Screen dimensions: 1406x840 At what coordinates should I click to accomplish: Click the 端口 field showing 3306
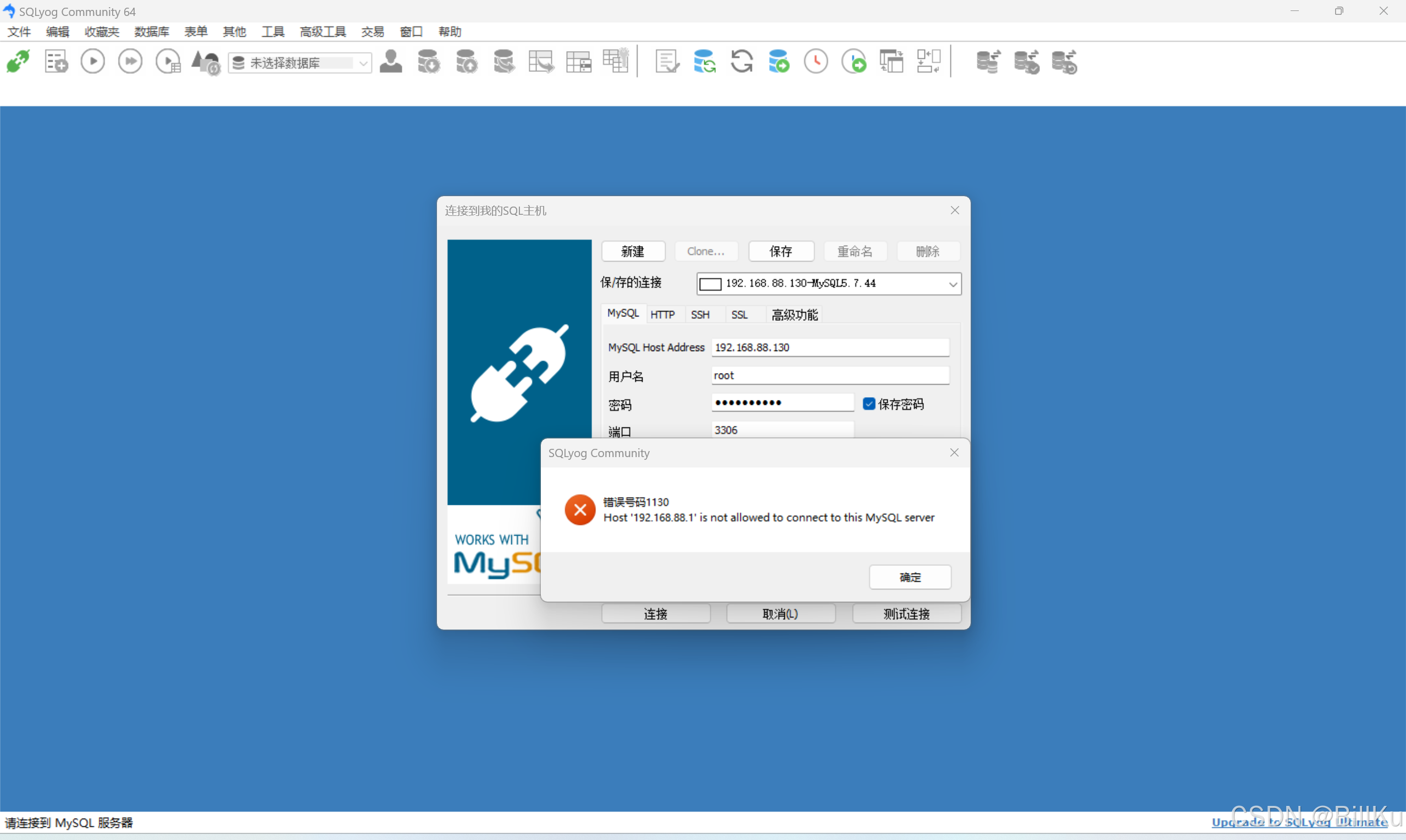tap(783, 430)
